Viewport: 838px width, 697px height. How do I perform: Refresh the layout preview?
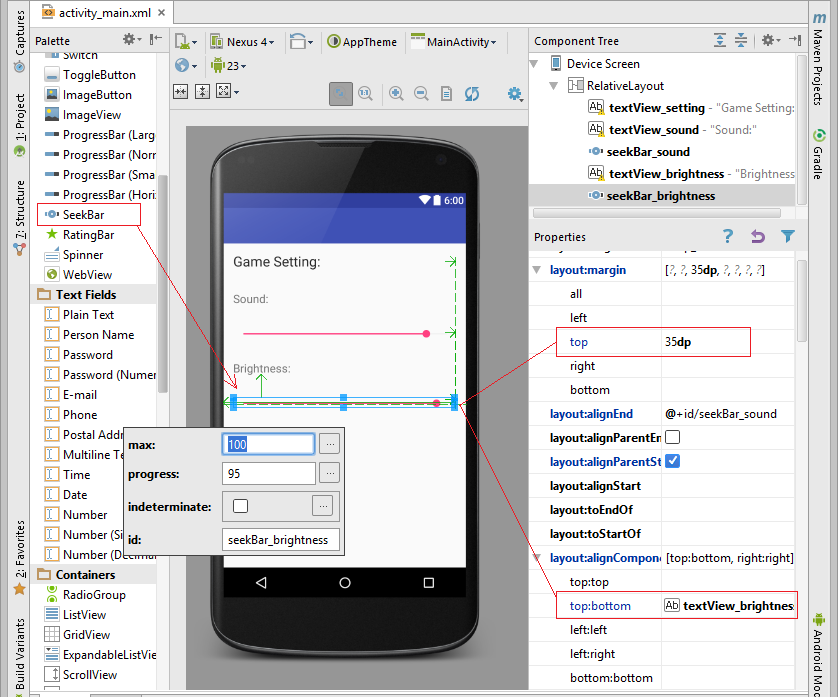[x=471, y=93]
